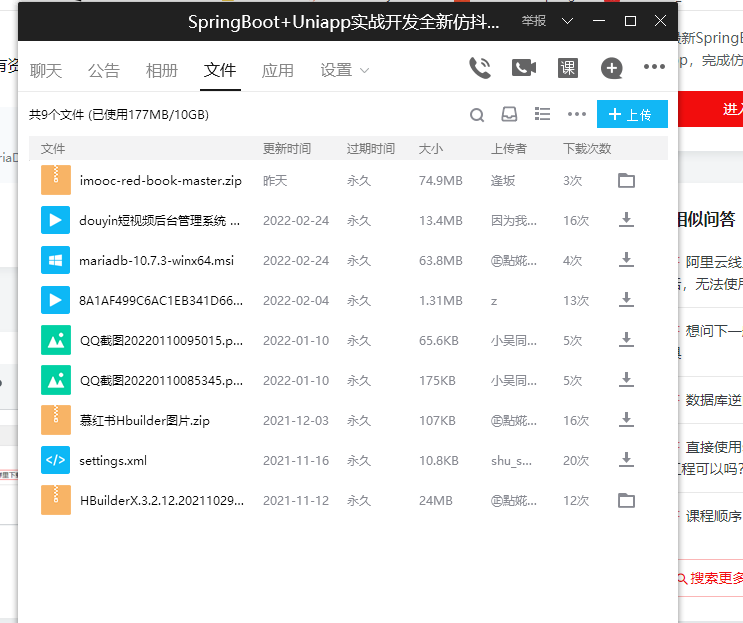
Task: Click the red button in background page
Action: [x=710, y=109]
